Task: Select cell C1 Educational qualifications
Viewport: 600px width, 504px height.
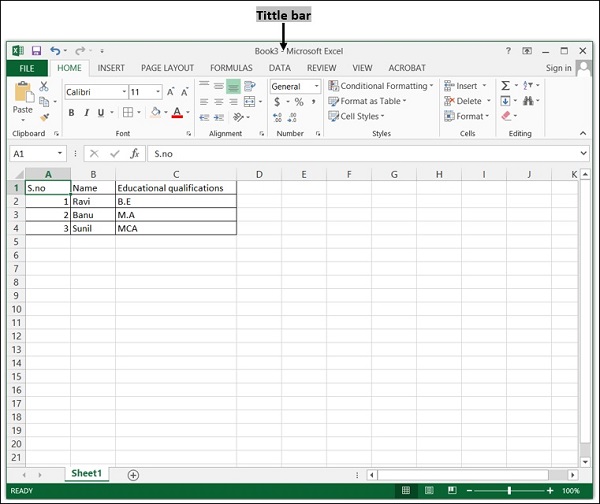Action: click(175, 188)
